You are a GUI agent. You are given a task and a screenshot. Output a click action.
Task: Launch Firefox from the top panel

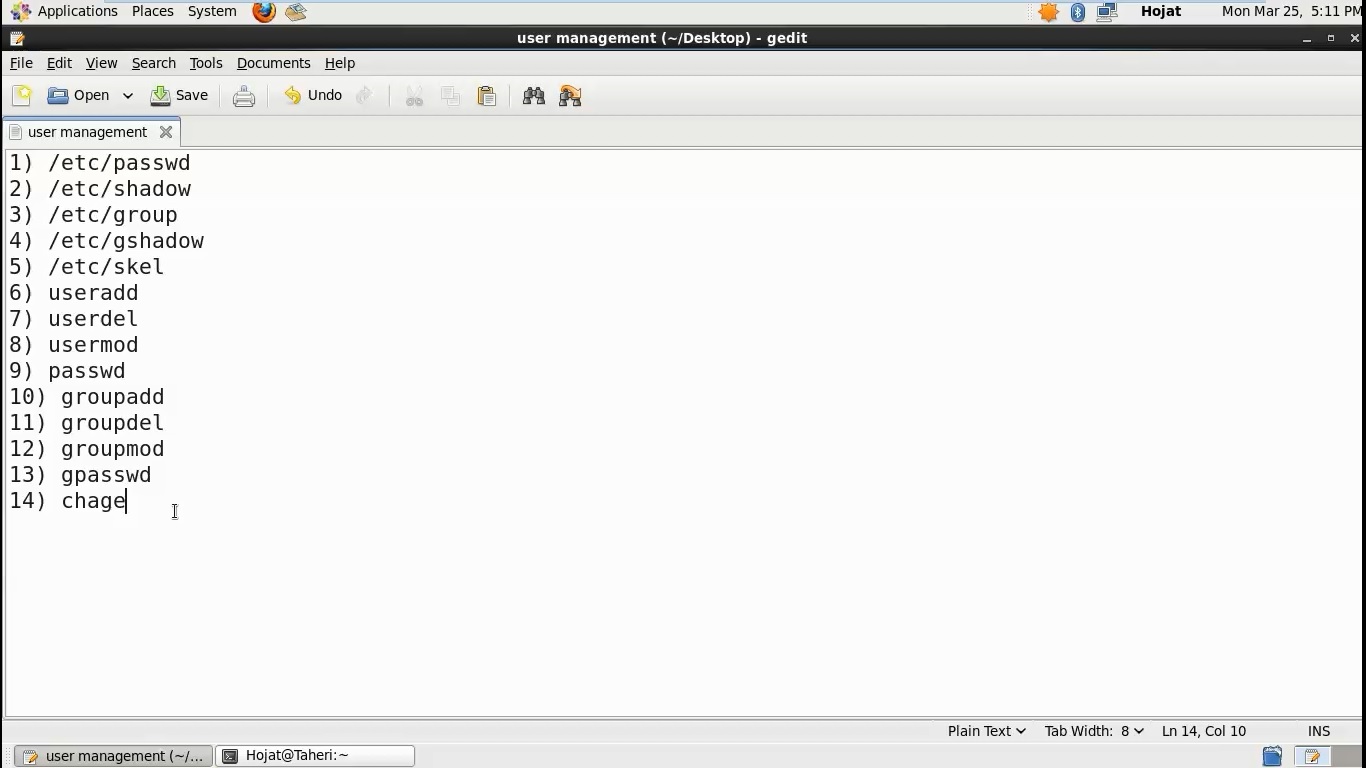click(264, 12)
